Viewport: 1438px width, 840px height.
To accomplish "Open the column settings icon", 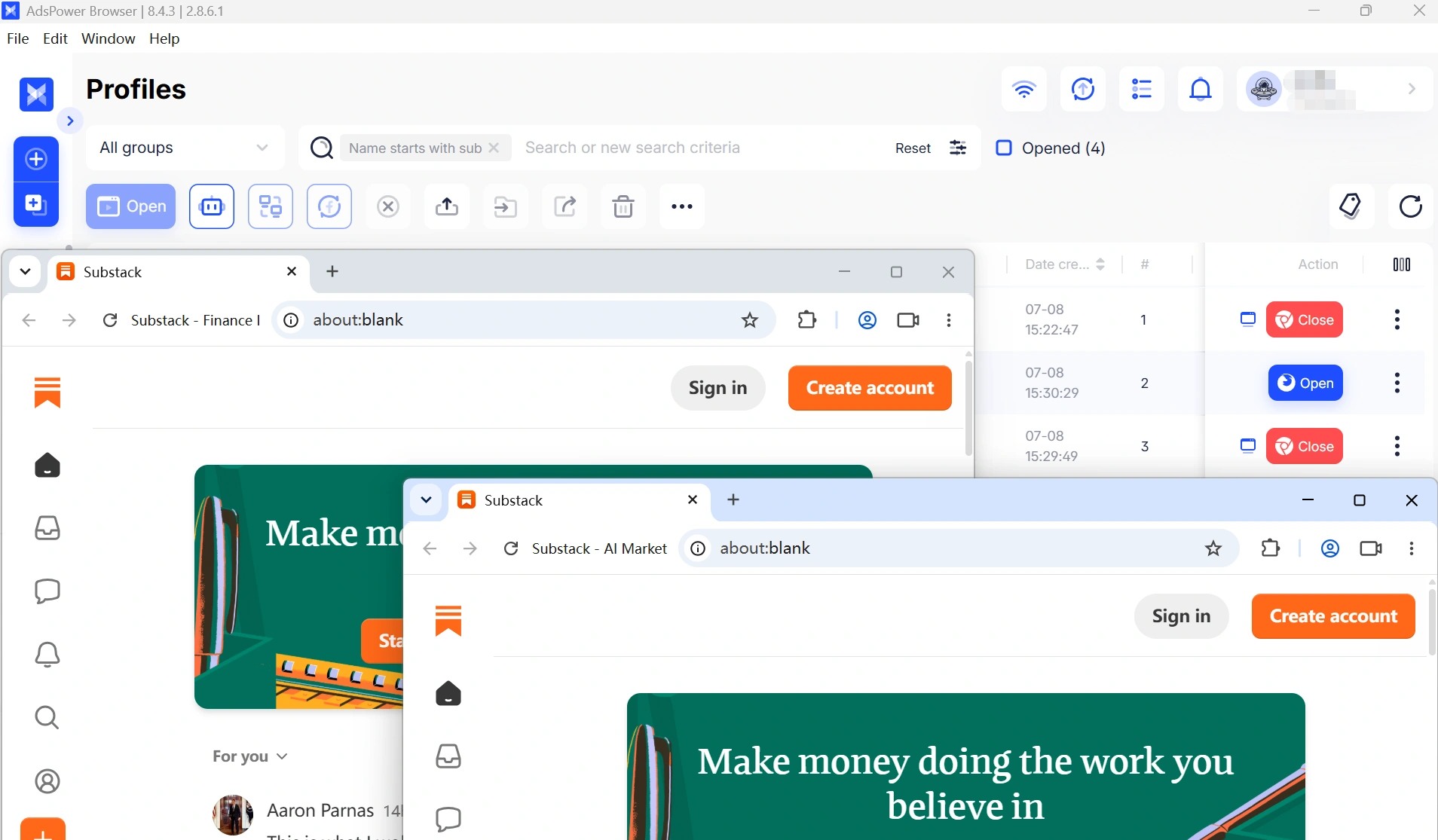I will [x=1402, y=264].
